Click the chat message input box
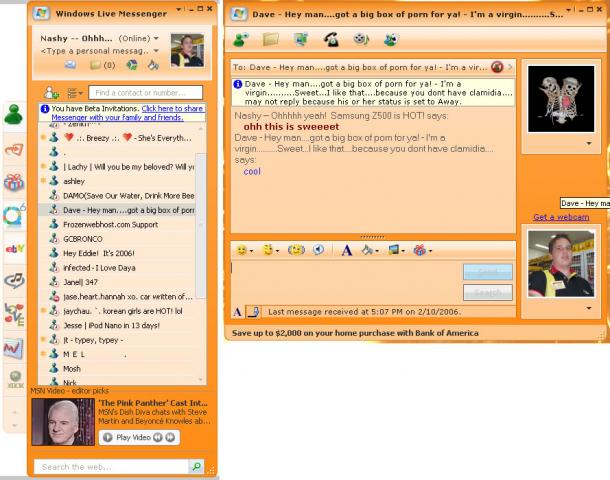 (345, 281)
